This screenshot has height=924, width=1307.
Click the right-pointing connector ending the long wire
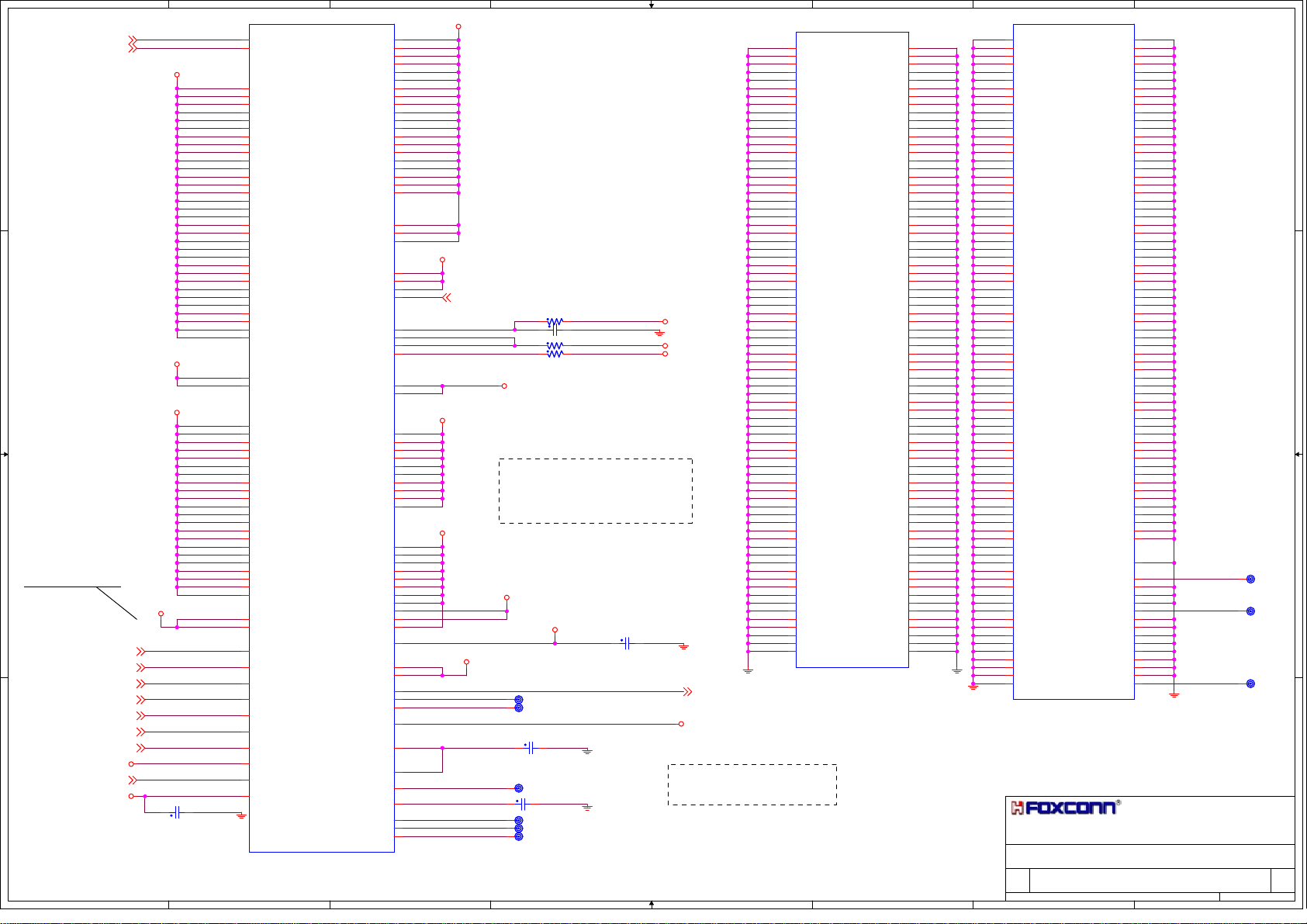tap(686, 691)
